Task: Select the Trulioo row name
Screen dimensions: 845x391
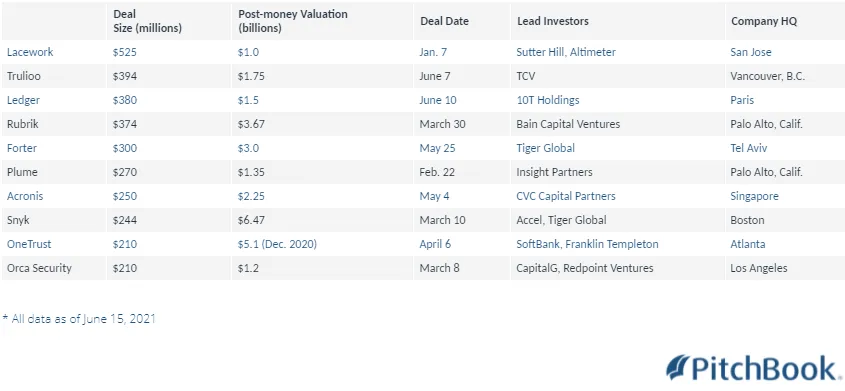Action: (x=24, y=76)
